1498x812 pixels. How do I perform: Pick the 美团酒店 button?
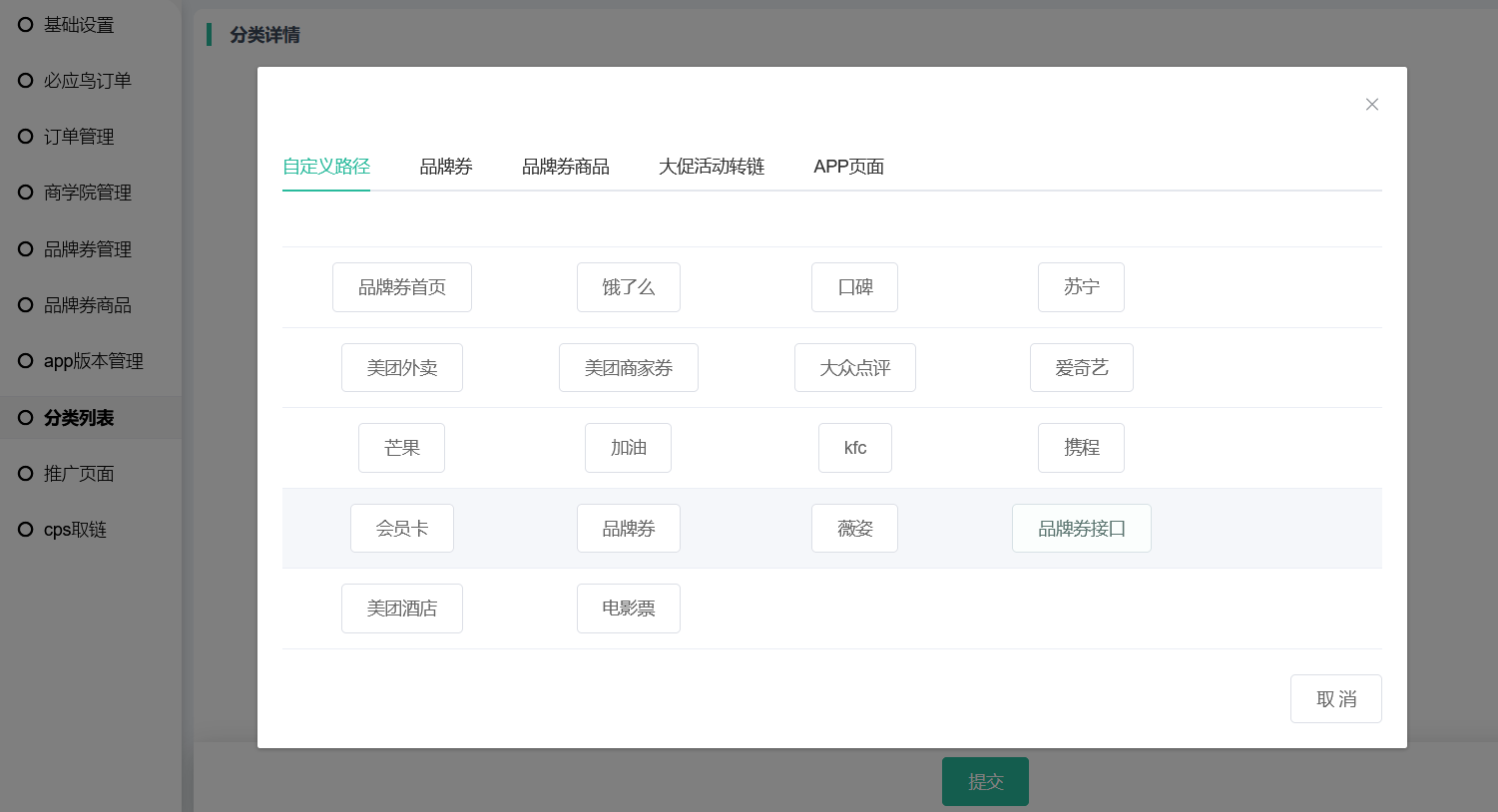tap(402, 609)
